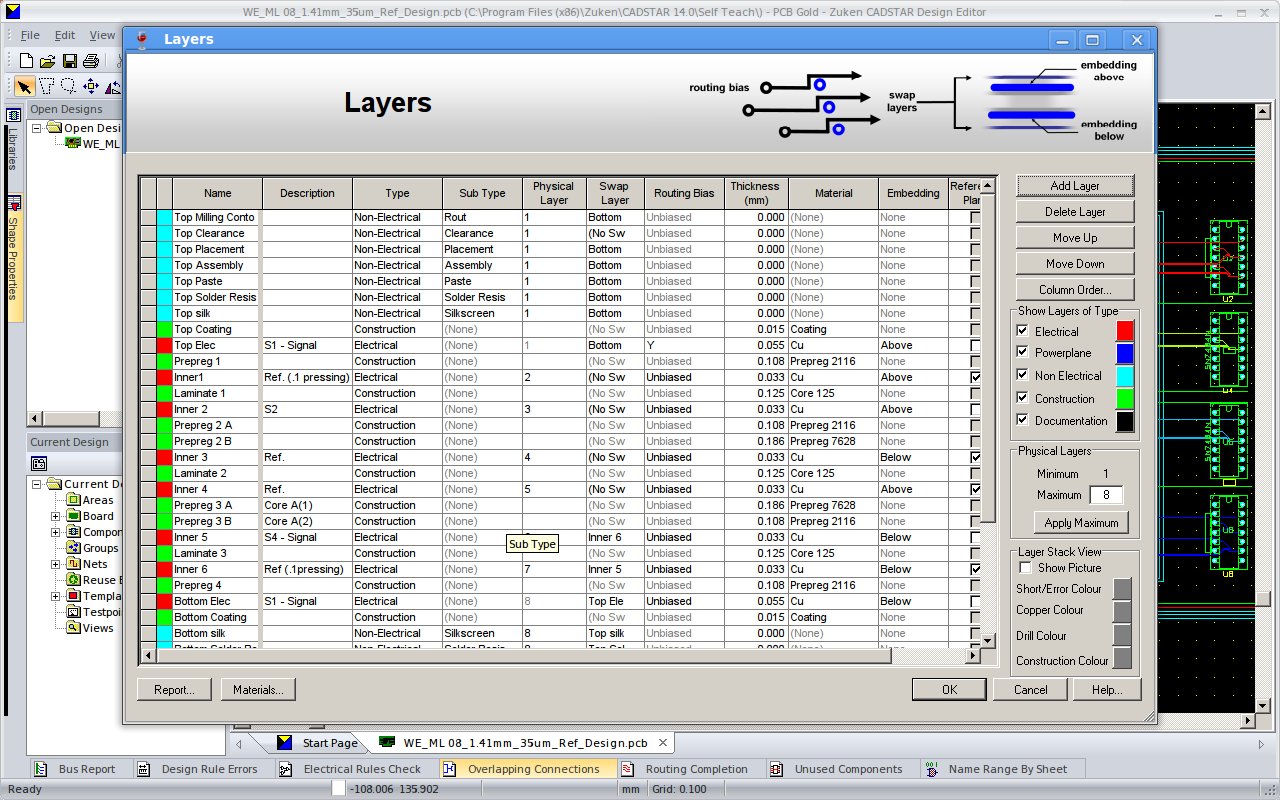Click the cyan Non Electrical colour swatch
Viewport: 1280px width, 800px height.
point(1125,376)
